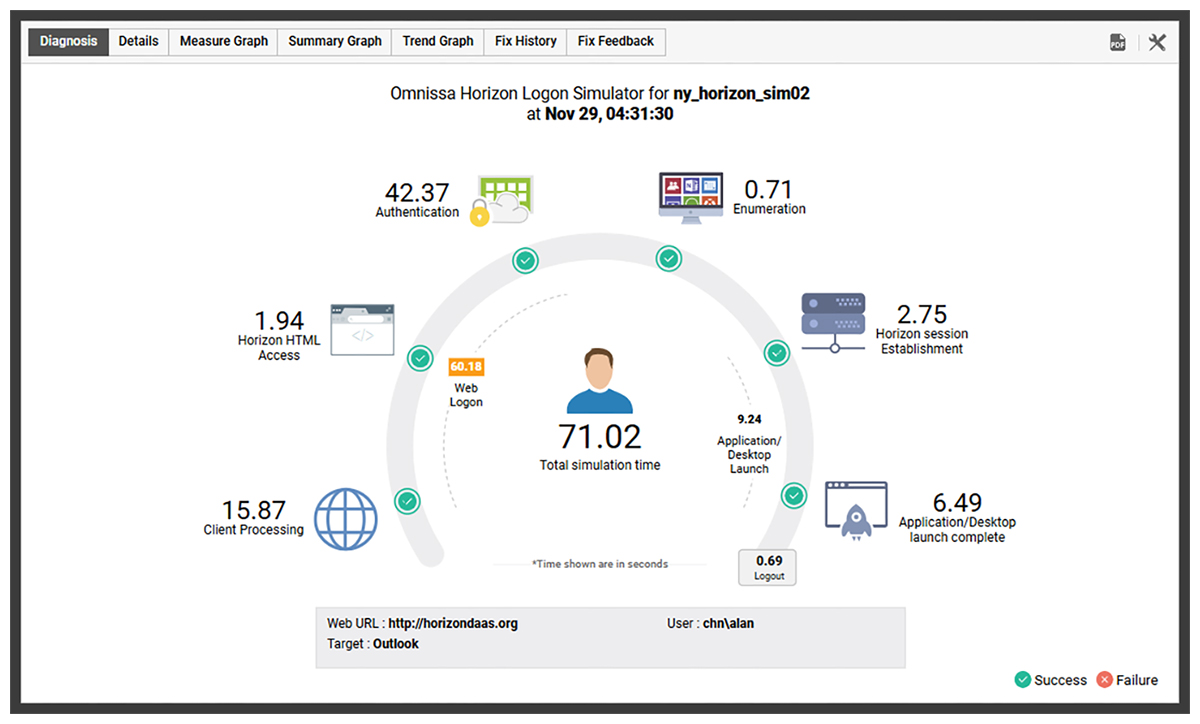The height and width of the screenshot is (724, 1200).
Task: Click the green Success legend icon
Action: (1022, 680)
